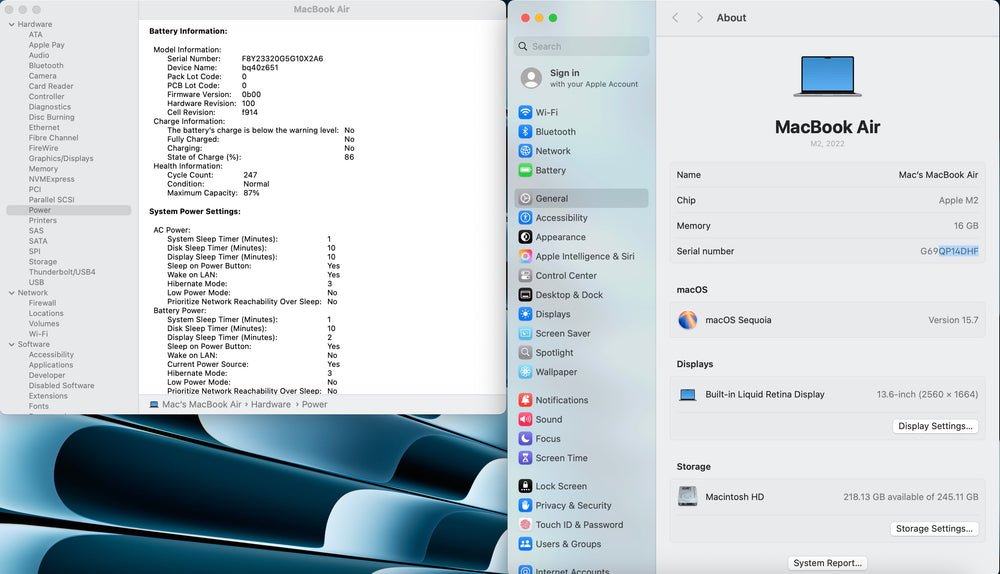Viewport: 1000px width, 574px height.
Task: Select Extensions under Software section
Action: pos(48,395)
